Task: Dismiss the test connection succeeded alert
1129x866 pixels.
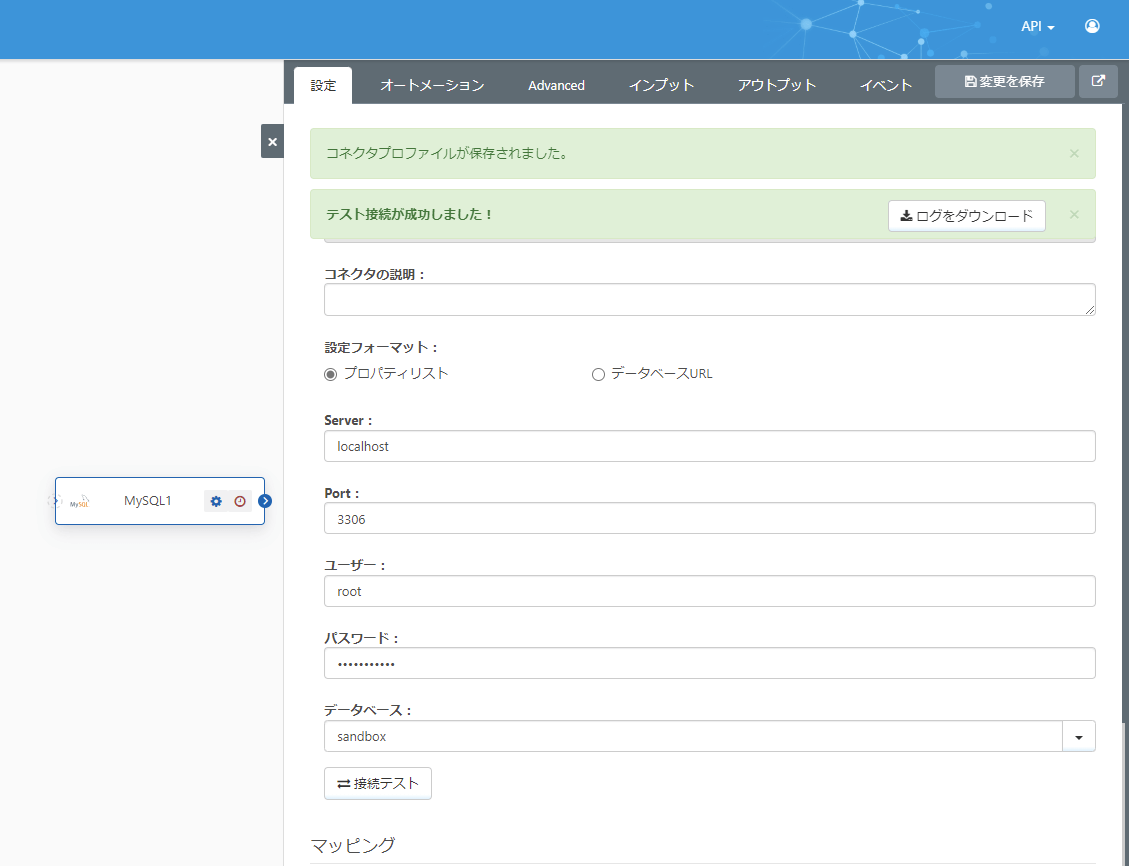Action: (1074, 215)
